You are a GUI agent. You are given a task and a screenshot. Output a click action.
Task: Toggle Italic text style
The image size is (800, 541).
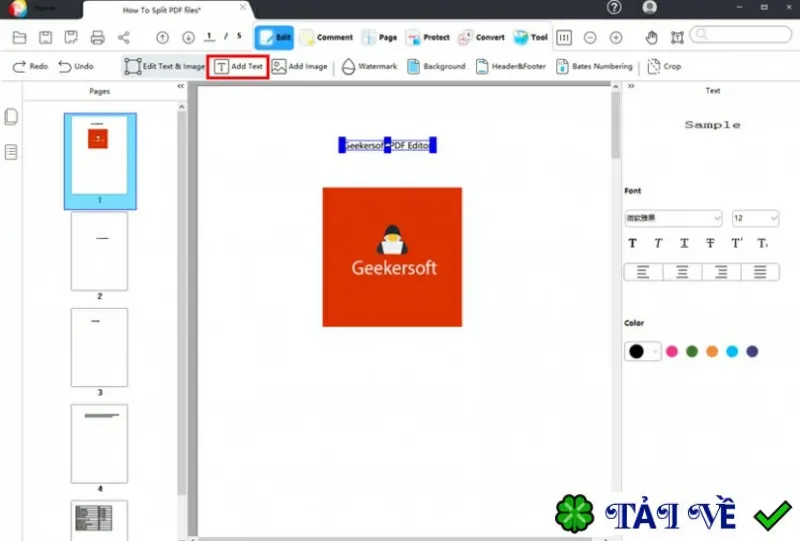coord(658,243)
